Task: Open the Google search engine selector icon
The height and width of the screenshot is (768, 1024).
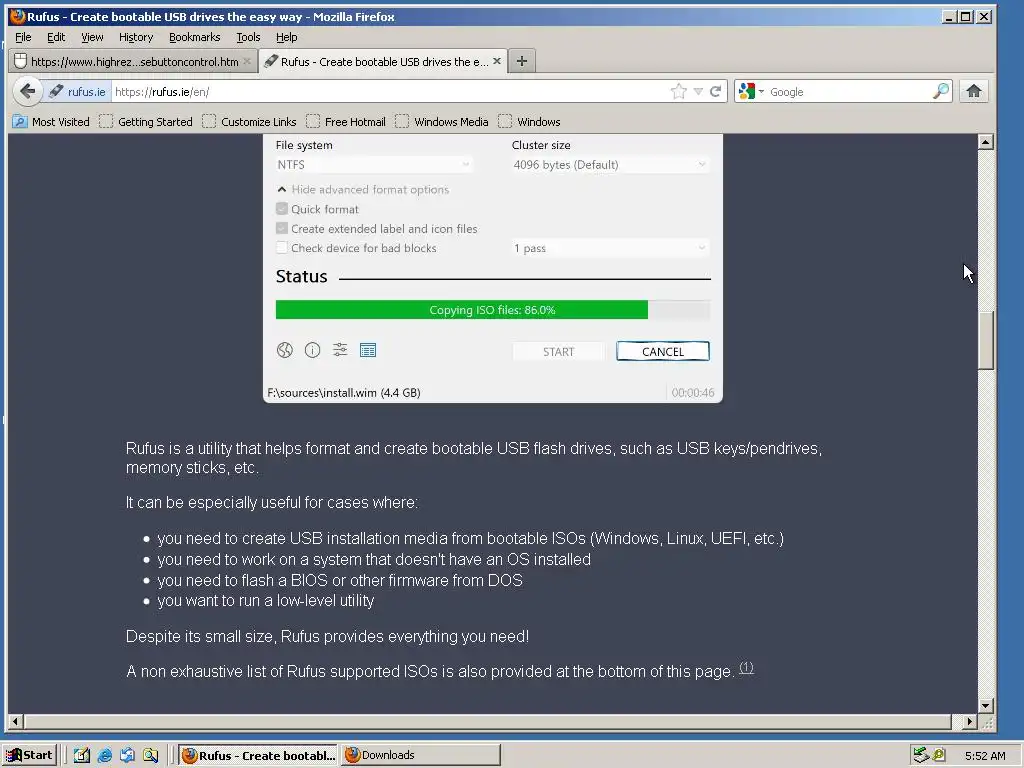Action: [750, 91]
